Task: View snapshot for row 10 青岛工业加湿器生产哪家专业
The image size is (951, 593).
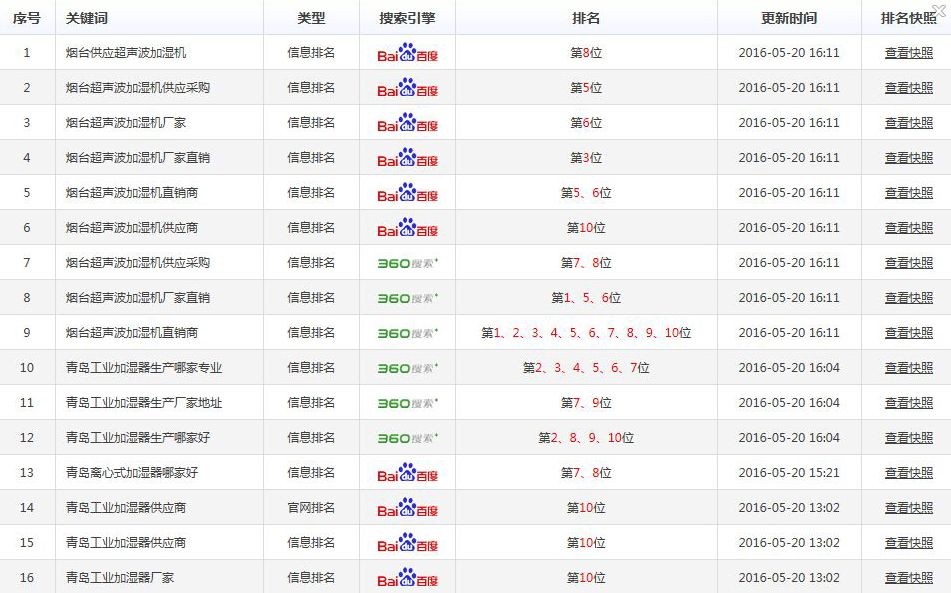Action: [908, 368]
